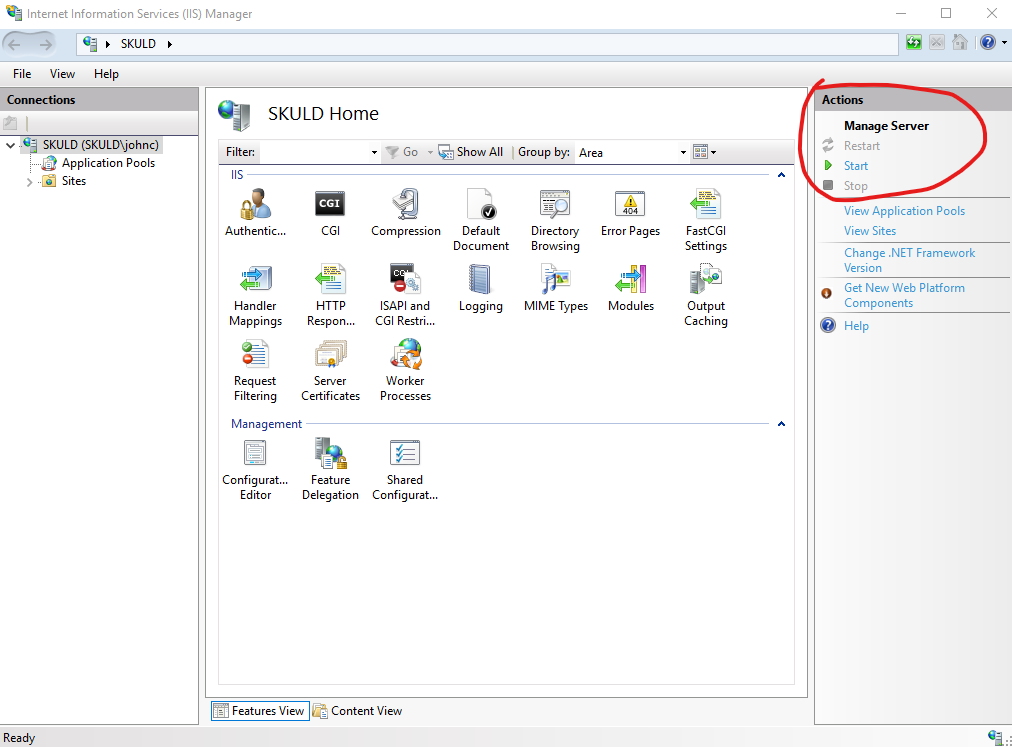The height and width of the screenshot is (747, 1012).
Task: Collapse the IIS section group
Action: pos(781,175)
